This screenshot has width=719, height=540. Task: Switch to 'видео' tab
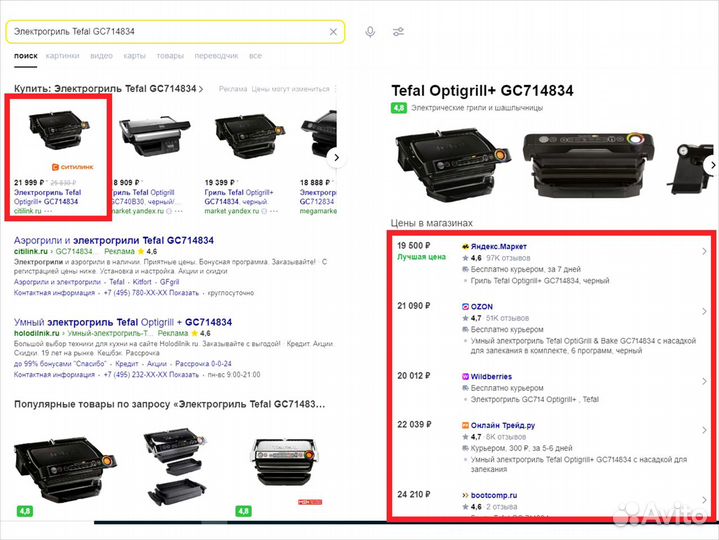coord(101,56)
